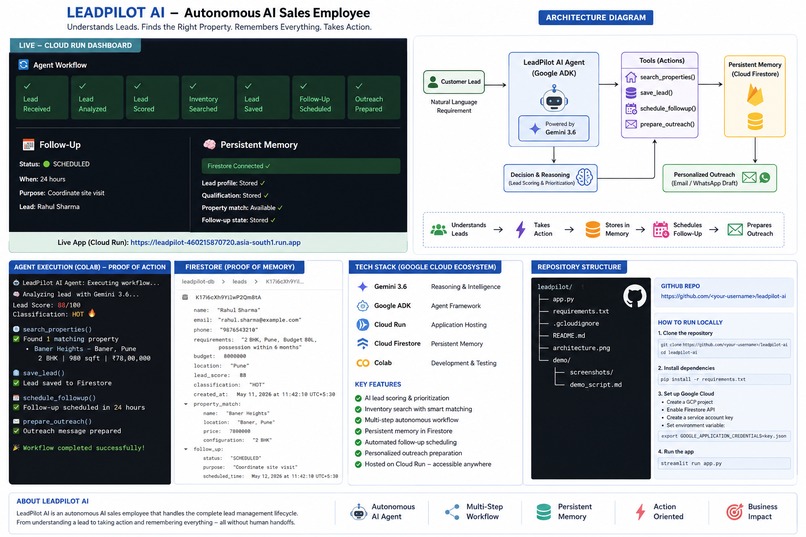806x537 pixels.
Task: Click the WhatsApp icon in Personalized Outreach box
Action: pyautogui.click(x=765, y=178)
